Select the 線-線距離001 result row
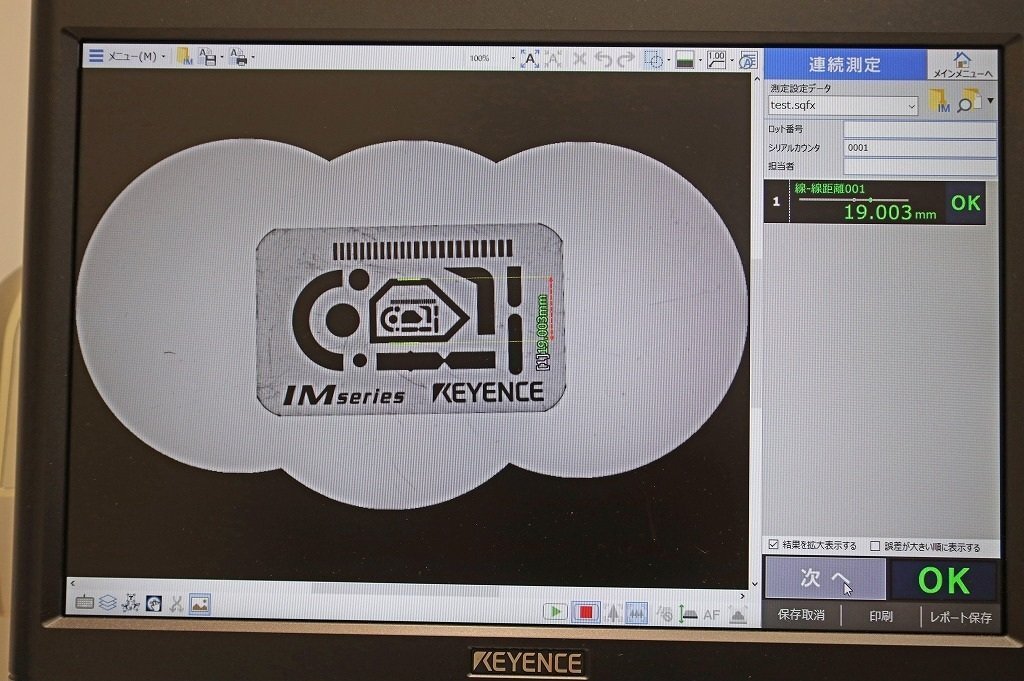The image size is (1024, 681). 874,202
